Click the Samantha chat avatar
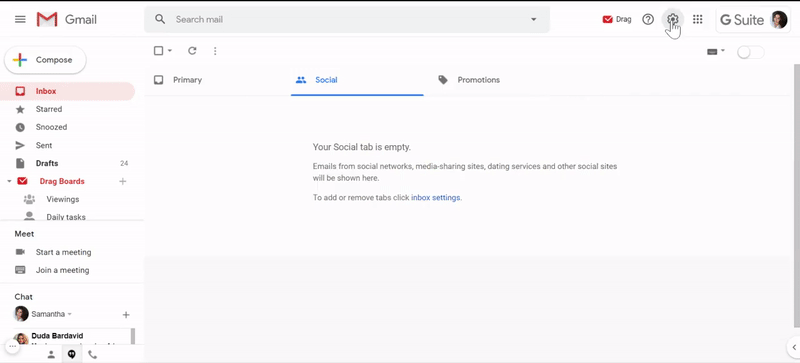This screenshot has height=363, width=800. (21, 314)
